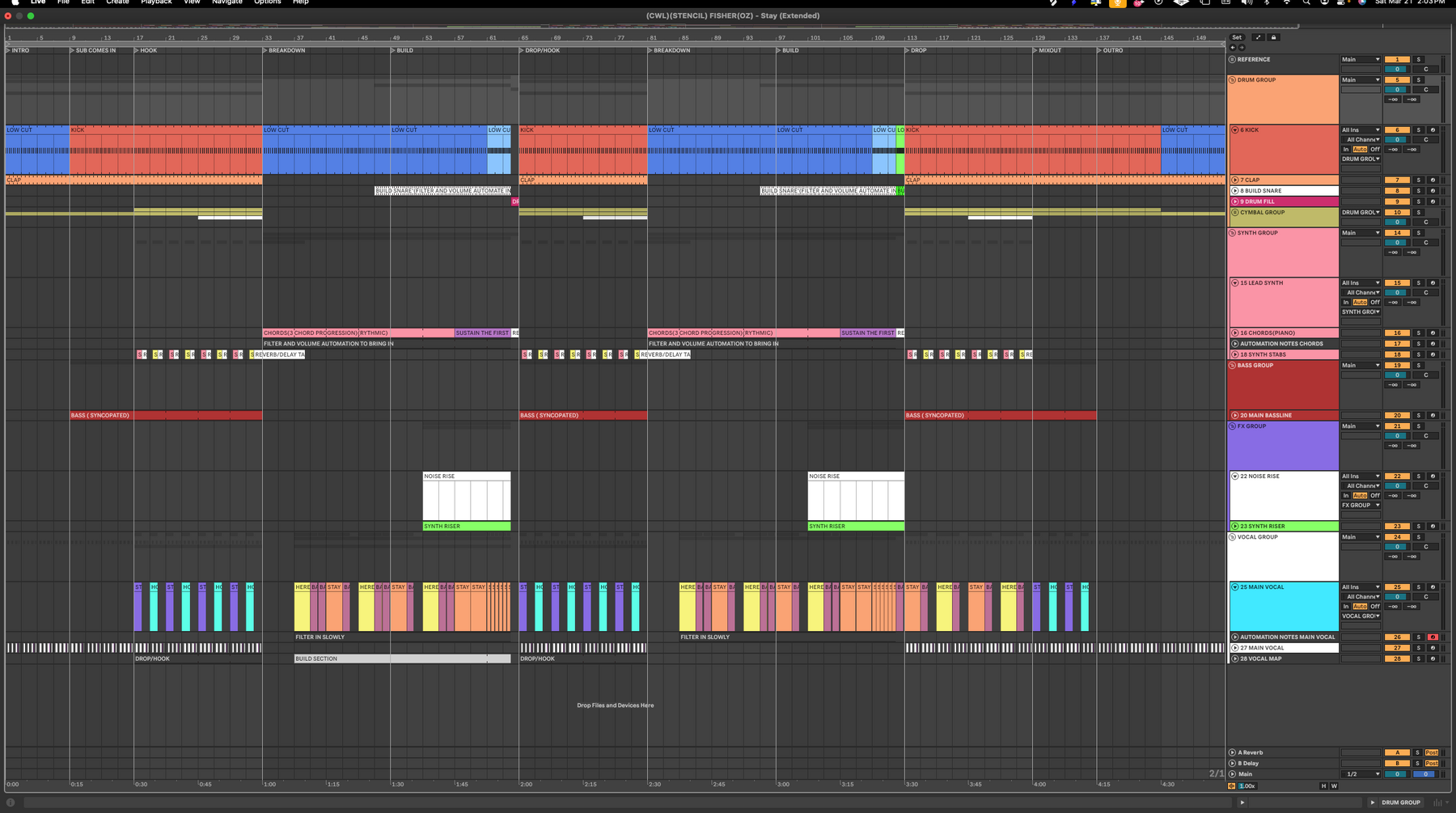This screenshot has width=1456, height=813.
Task: Click the diagonal arrows icon beside Set
Action: click(1258, 37)
